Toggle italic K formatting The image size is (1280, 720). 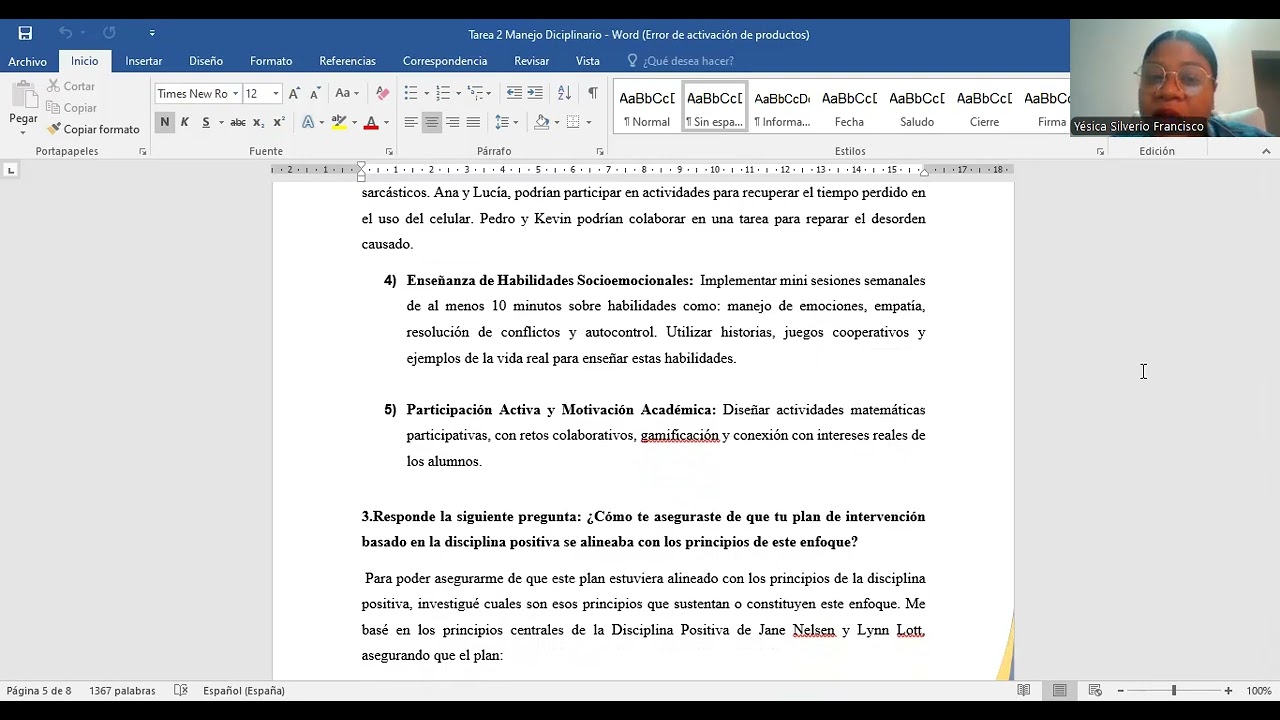(x=185, y=122)
